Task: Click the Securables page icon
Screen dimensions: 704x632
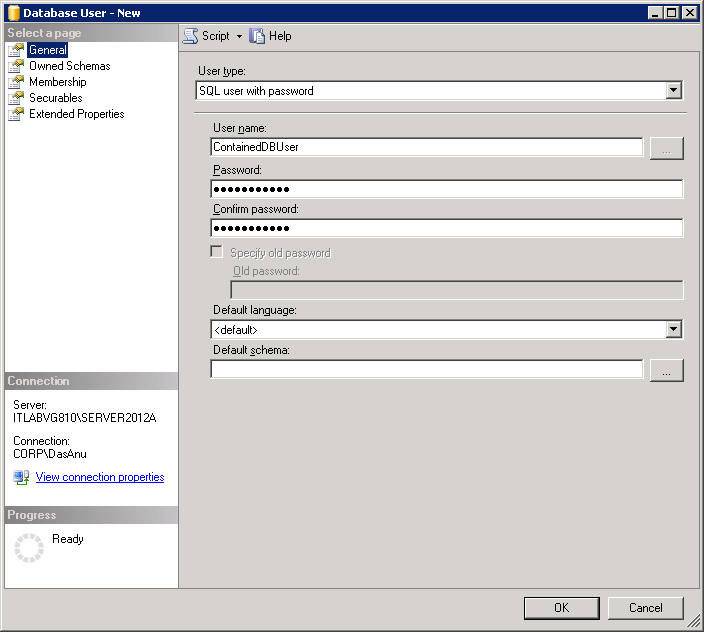Action: pyautogui.click(x=16, y=98)
